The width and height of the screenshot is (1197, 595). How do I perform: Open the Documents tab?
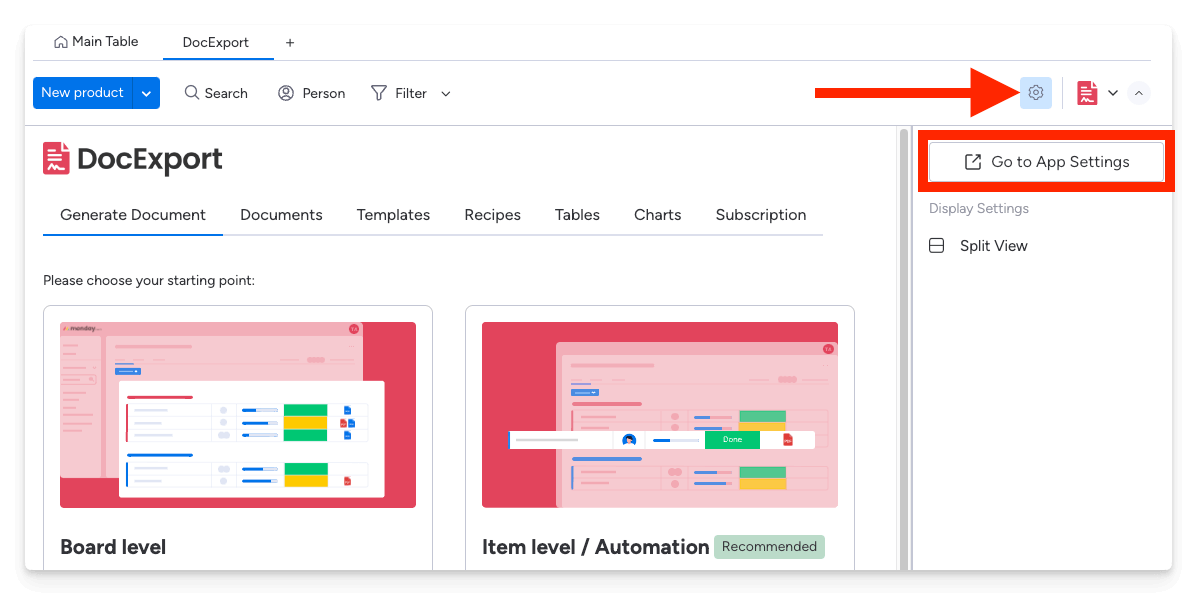click(281, 215)
